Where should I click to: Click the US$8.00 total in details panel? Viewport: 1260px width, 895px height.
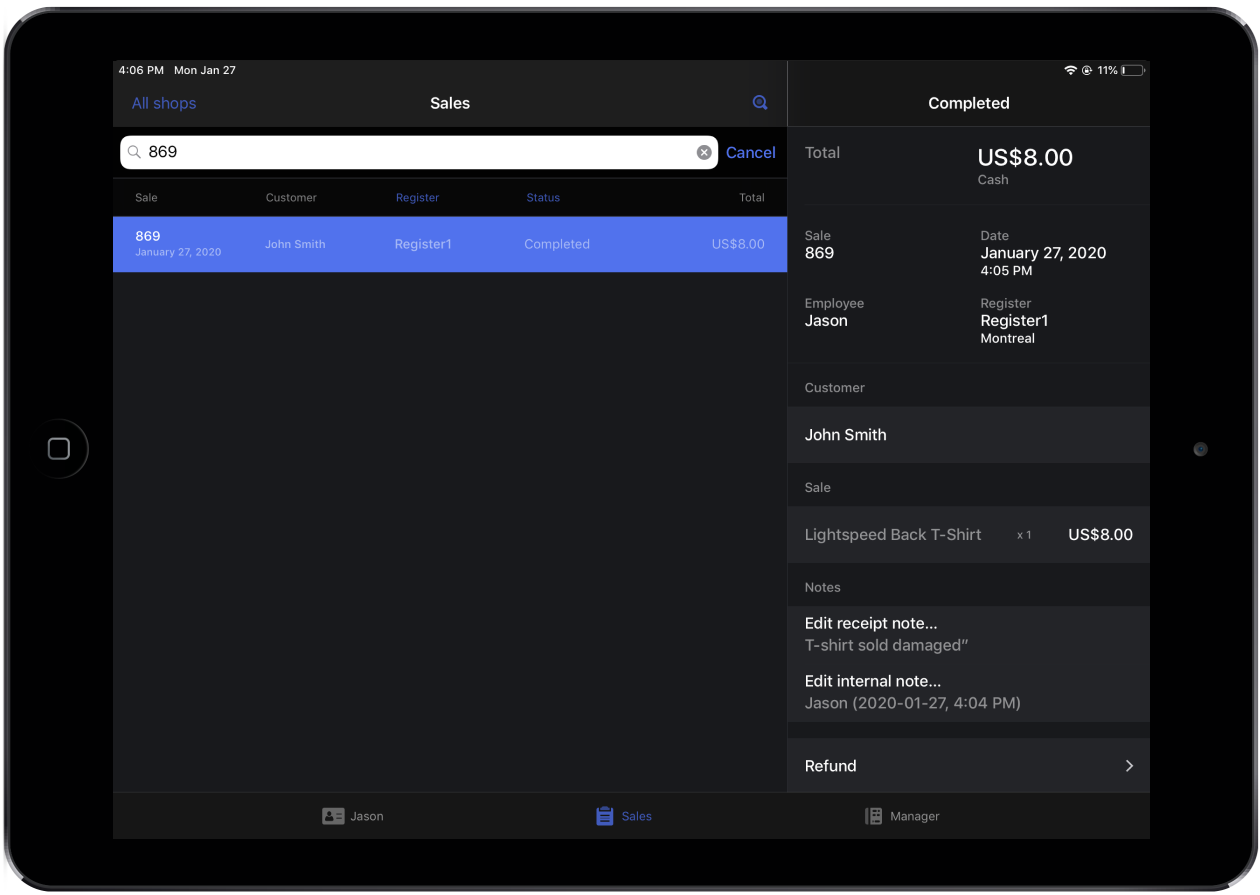pos(1025,158)
